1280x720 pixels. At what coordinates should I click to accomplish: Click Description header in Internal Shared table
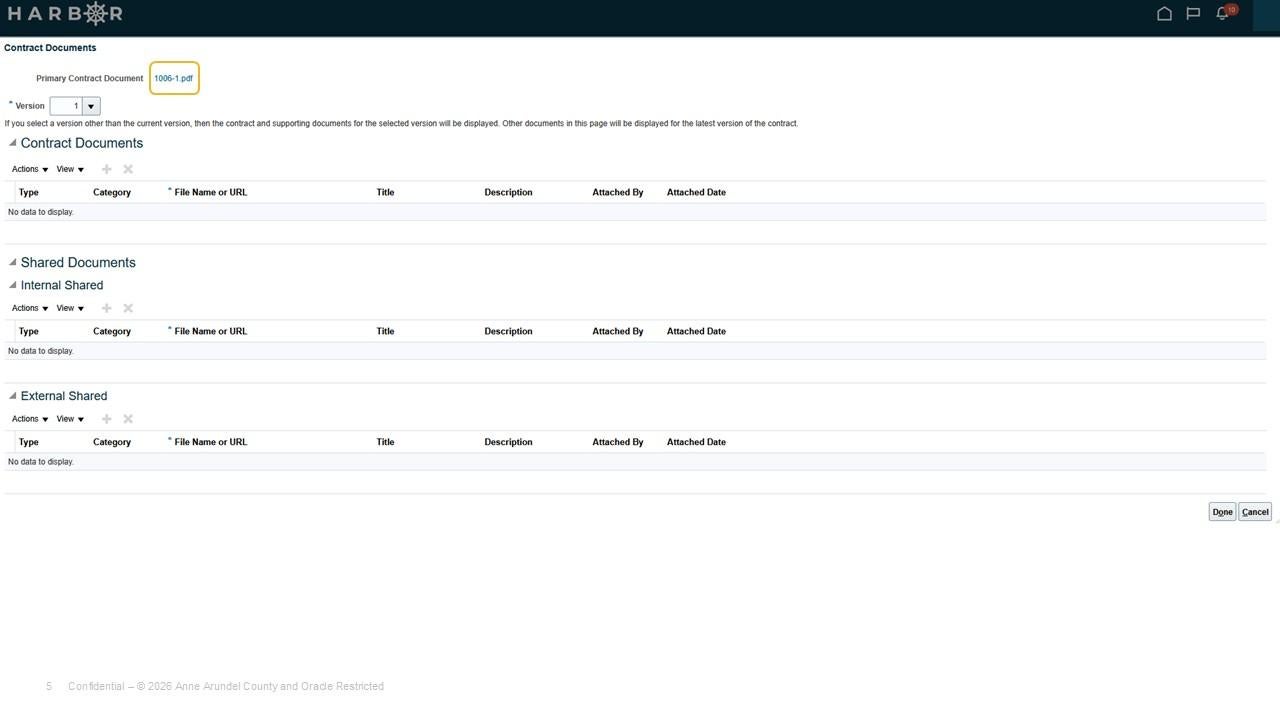pos(508,331)
